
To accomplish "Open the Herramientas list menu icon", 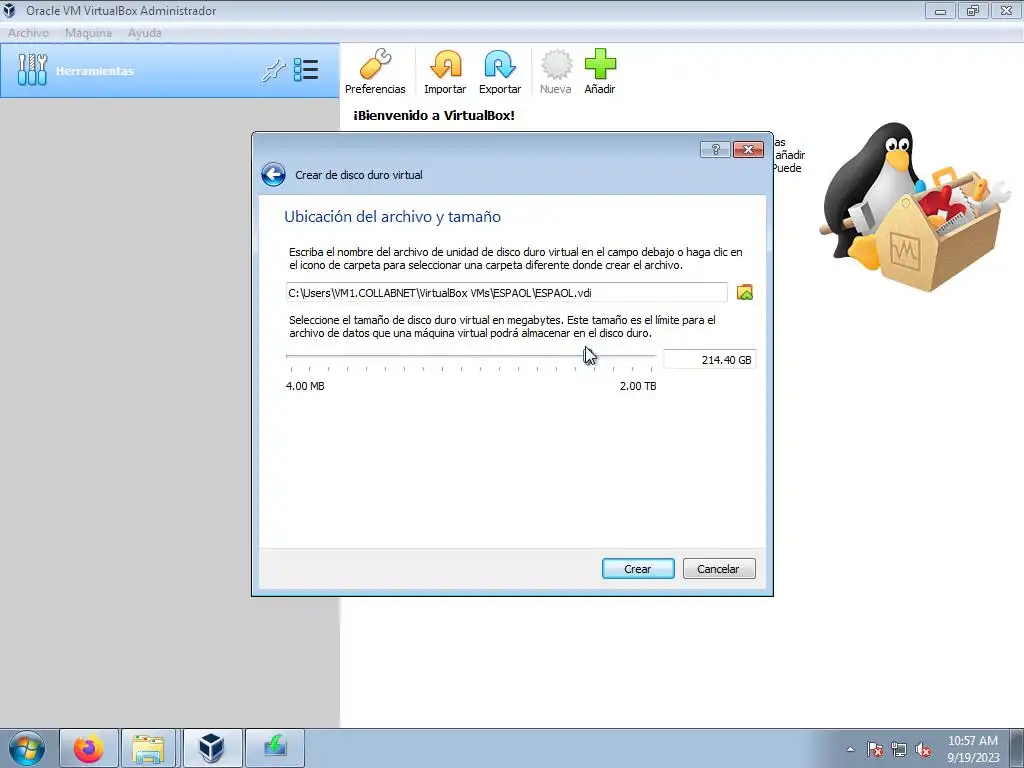I will [x=306, y=70].
